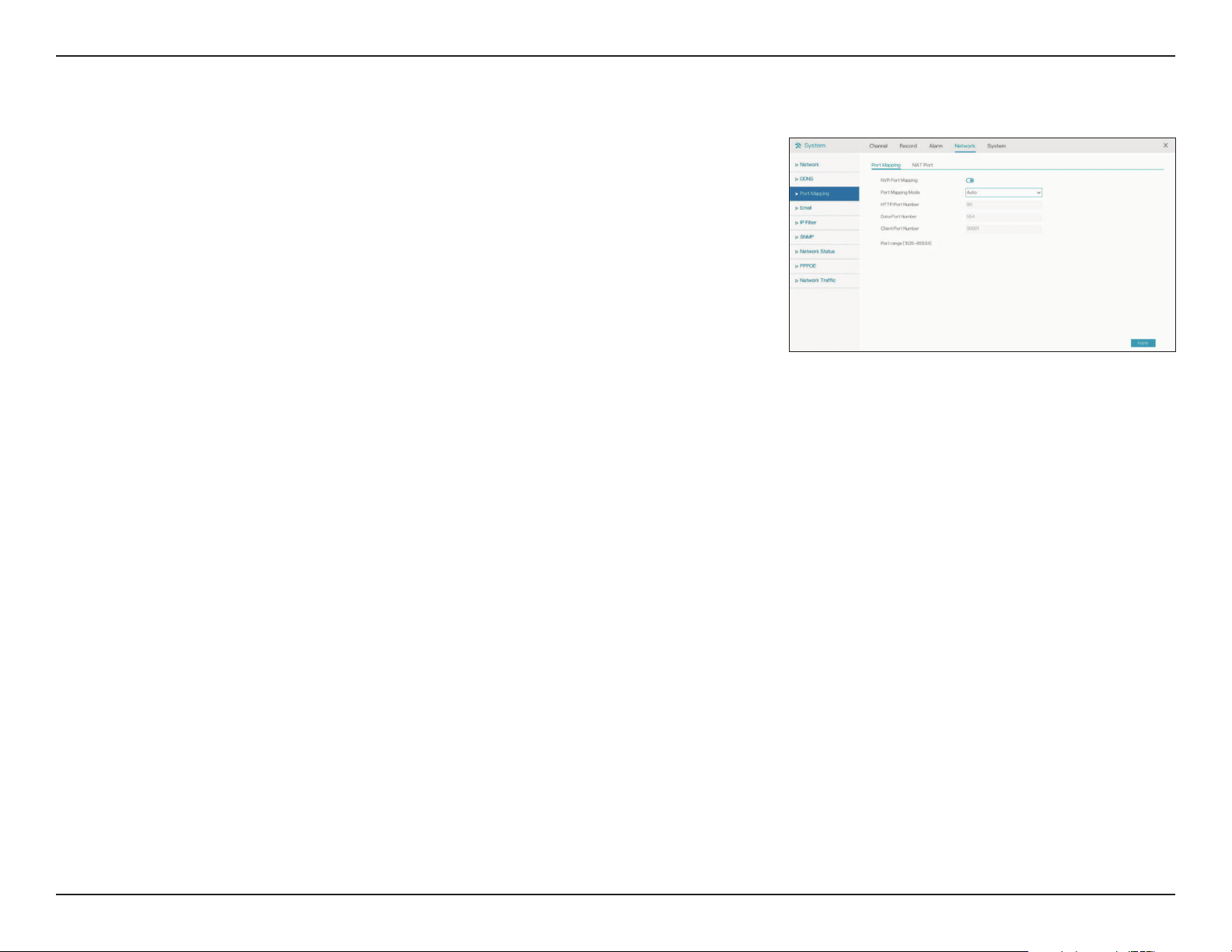Switch to the NAT Port tab
This screenshot has height=952, width=1232.
[923, 165]
